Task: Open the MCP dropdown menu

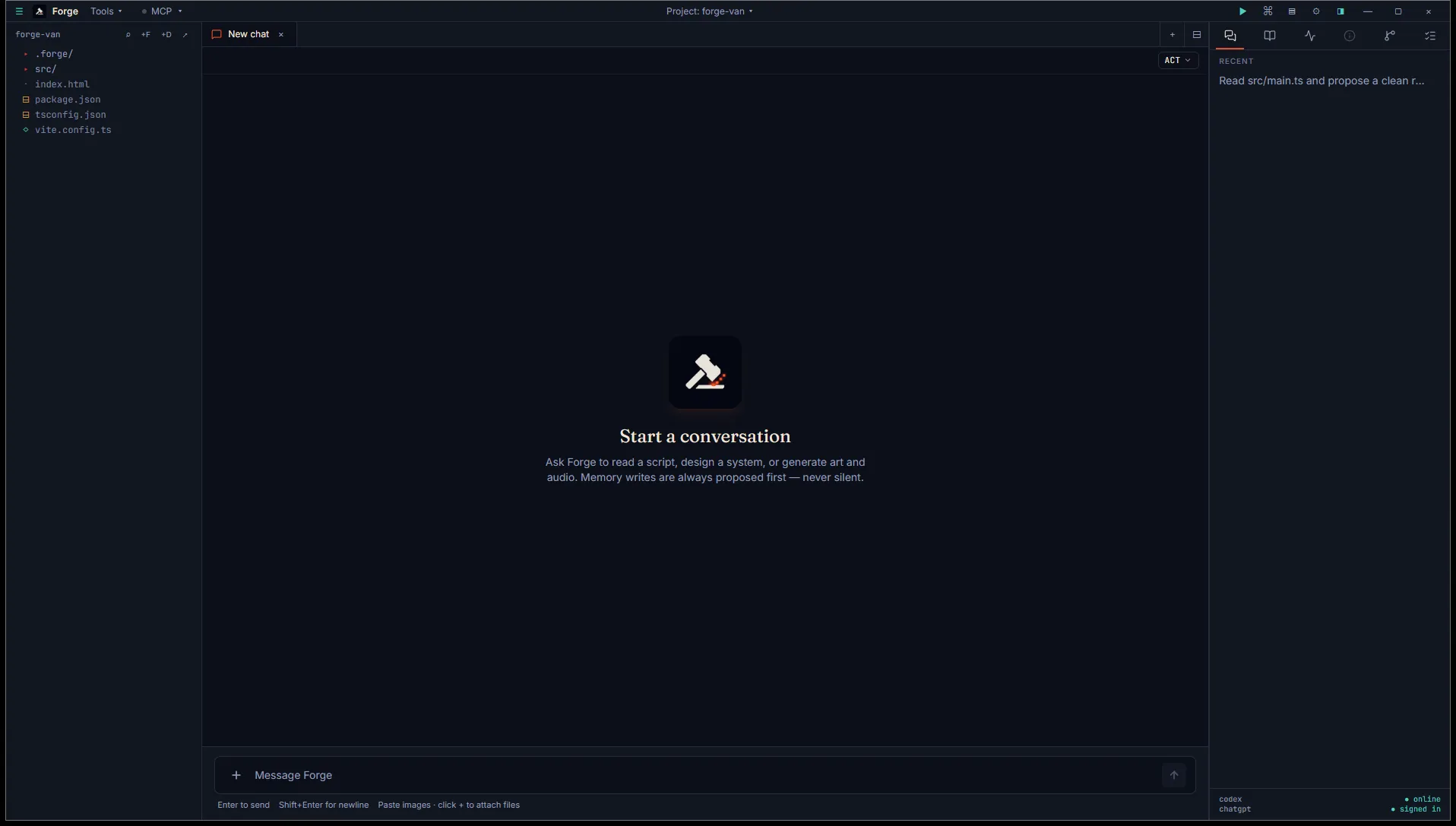Action: (x=162, y=11)
